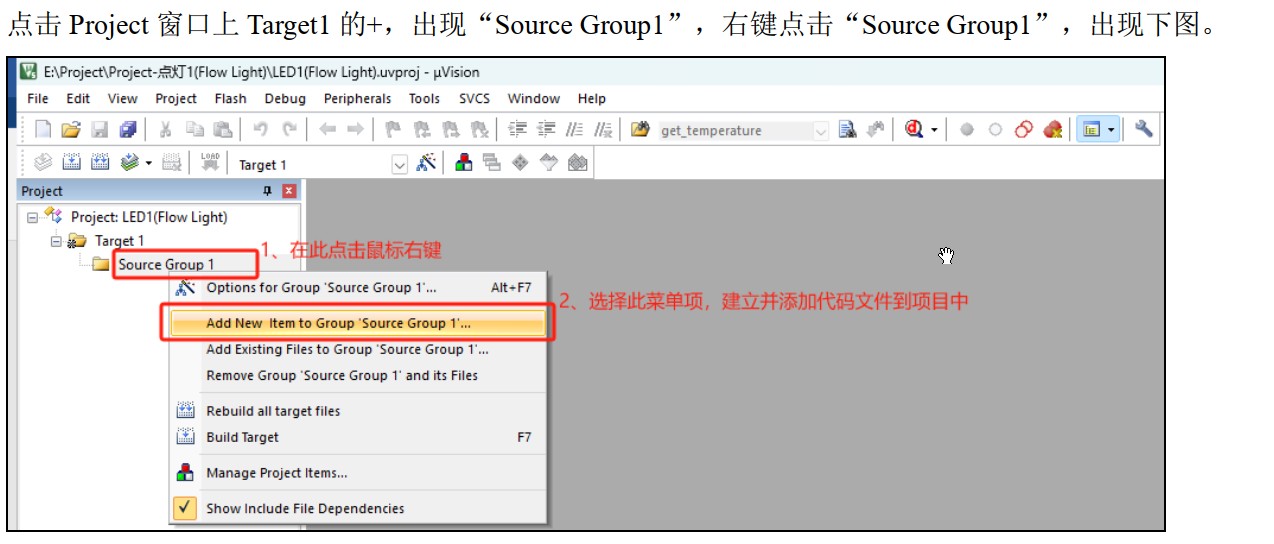Start the debug session magnifier icon
Image resolution: width=1274 pixels, height=544 pixels.
click(914, 130)
